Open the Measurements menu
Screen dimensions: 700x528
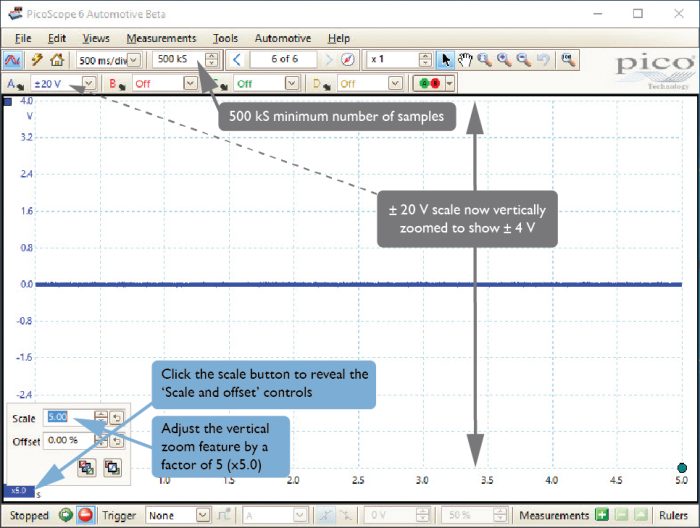point(161,38)
